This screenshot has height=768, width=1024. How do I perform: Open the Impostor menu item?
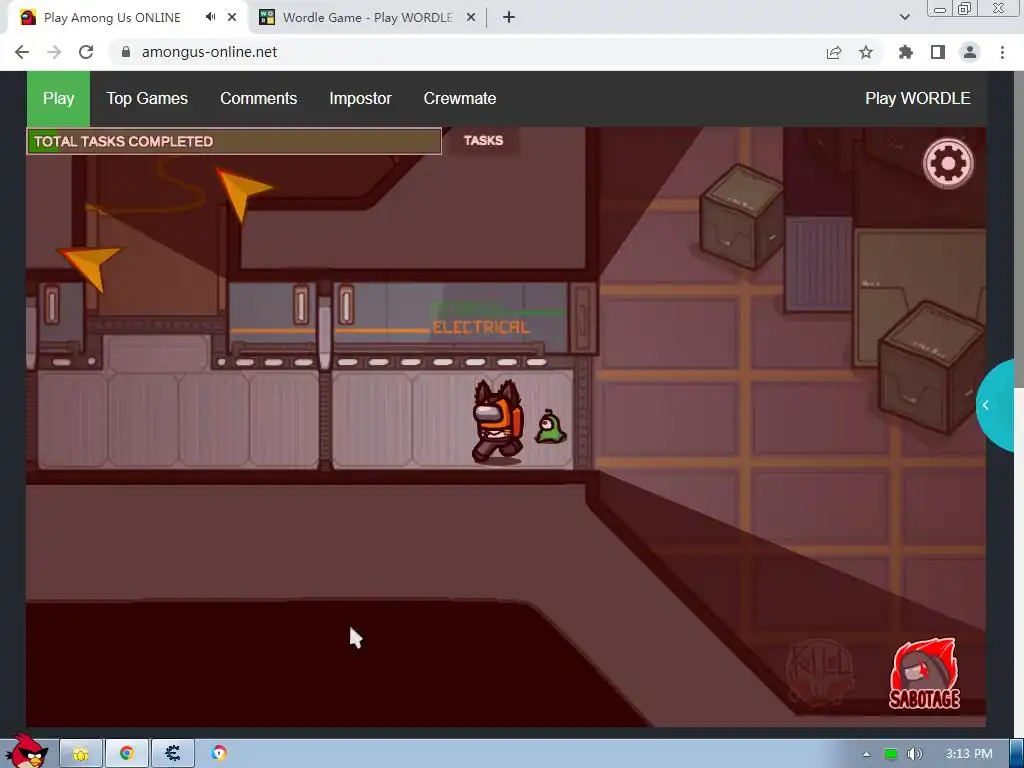360,99
